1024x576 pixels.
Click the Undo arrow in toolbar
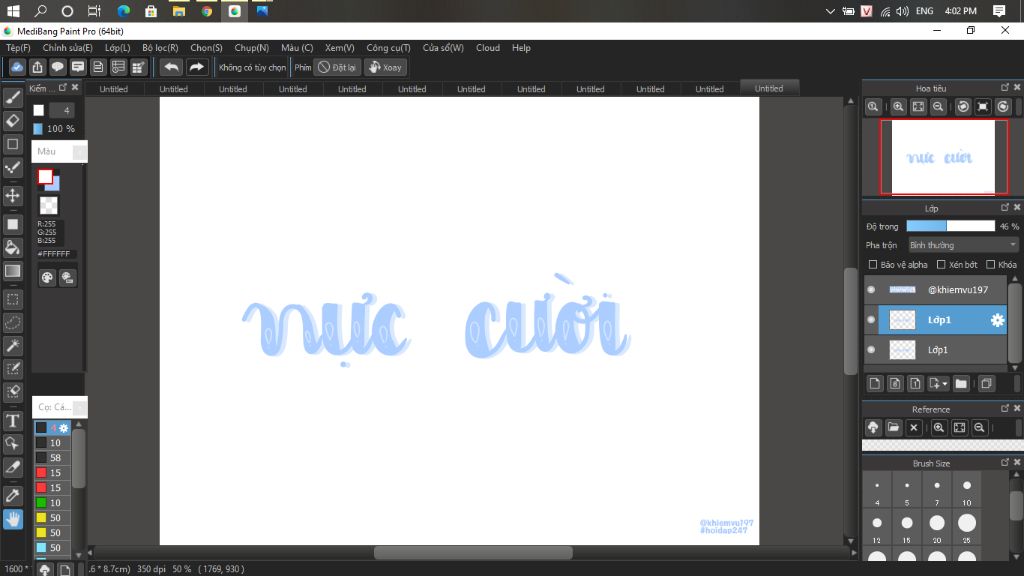pyautogui.click(x=171, y=67)
